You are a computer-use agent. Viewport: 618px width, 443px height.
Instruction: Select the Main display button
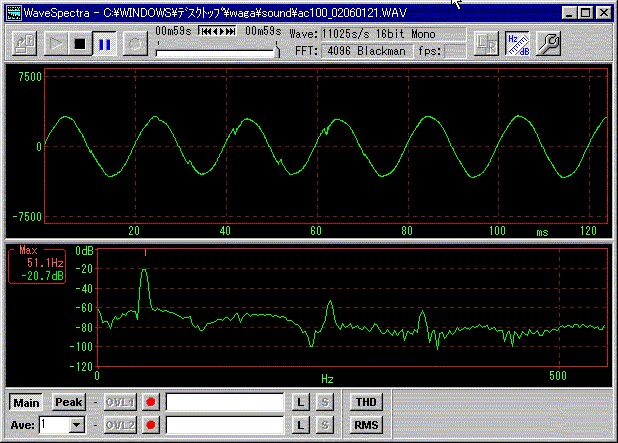pyautogui.click(x=26, y=403)
